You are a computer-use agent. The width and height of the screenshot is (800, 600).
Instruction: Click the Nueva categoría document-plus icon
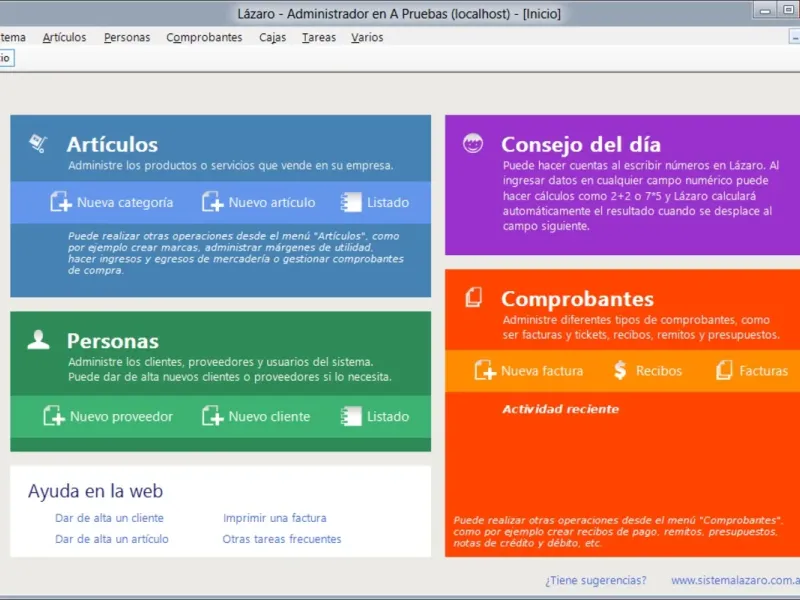click(x=61, y=202)
